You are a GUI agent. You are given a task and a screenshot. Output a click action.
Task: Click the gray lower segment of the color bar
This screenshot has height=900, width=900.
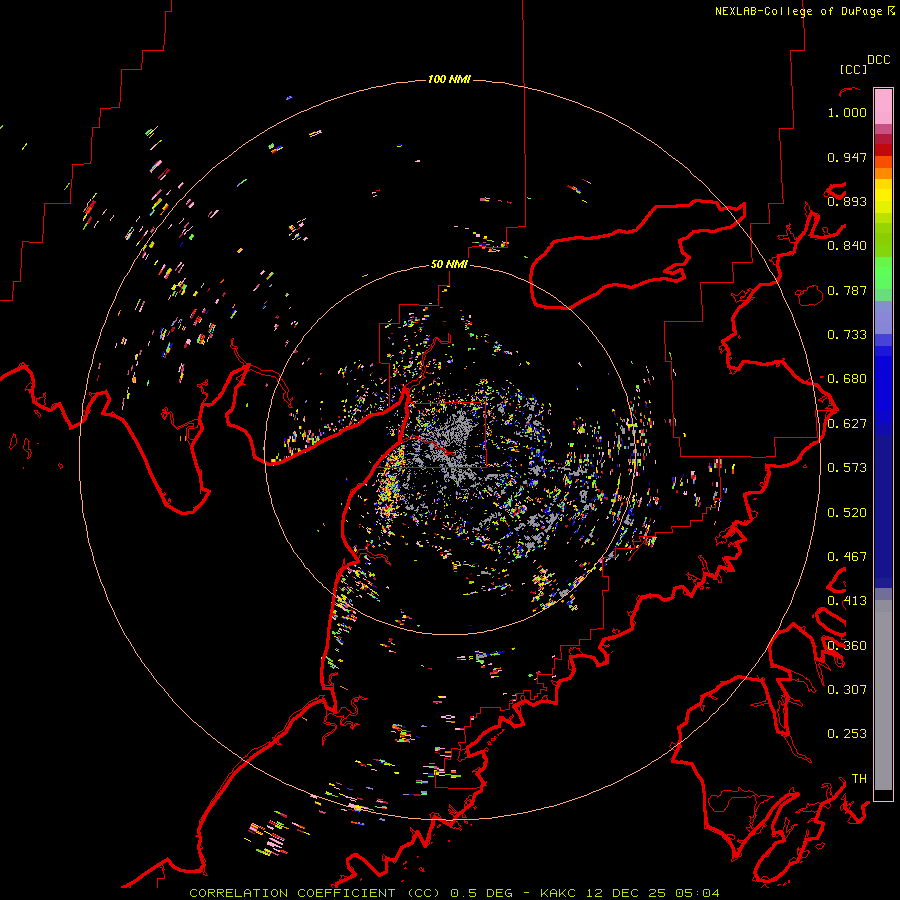click(x=883, y=695)
